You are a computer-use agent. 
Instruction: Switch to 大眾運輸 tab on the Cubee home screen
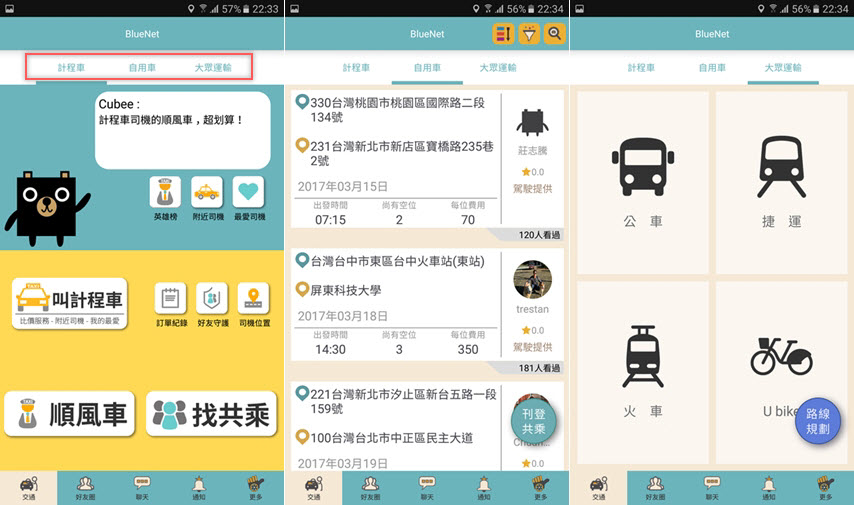(x=213, y=68)
